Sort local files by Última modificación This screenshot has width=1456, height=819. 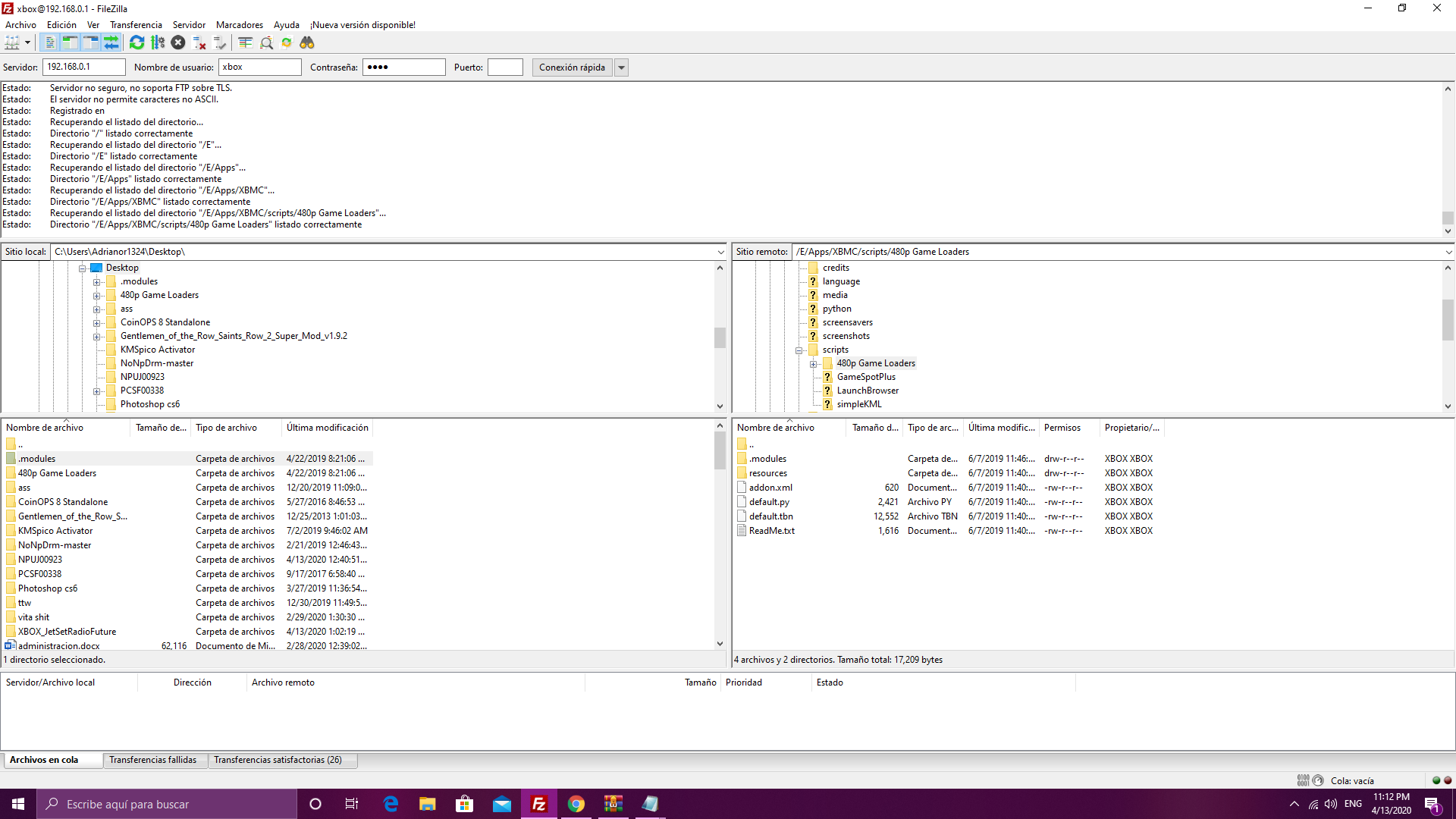[x=327, y=428]
